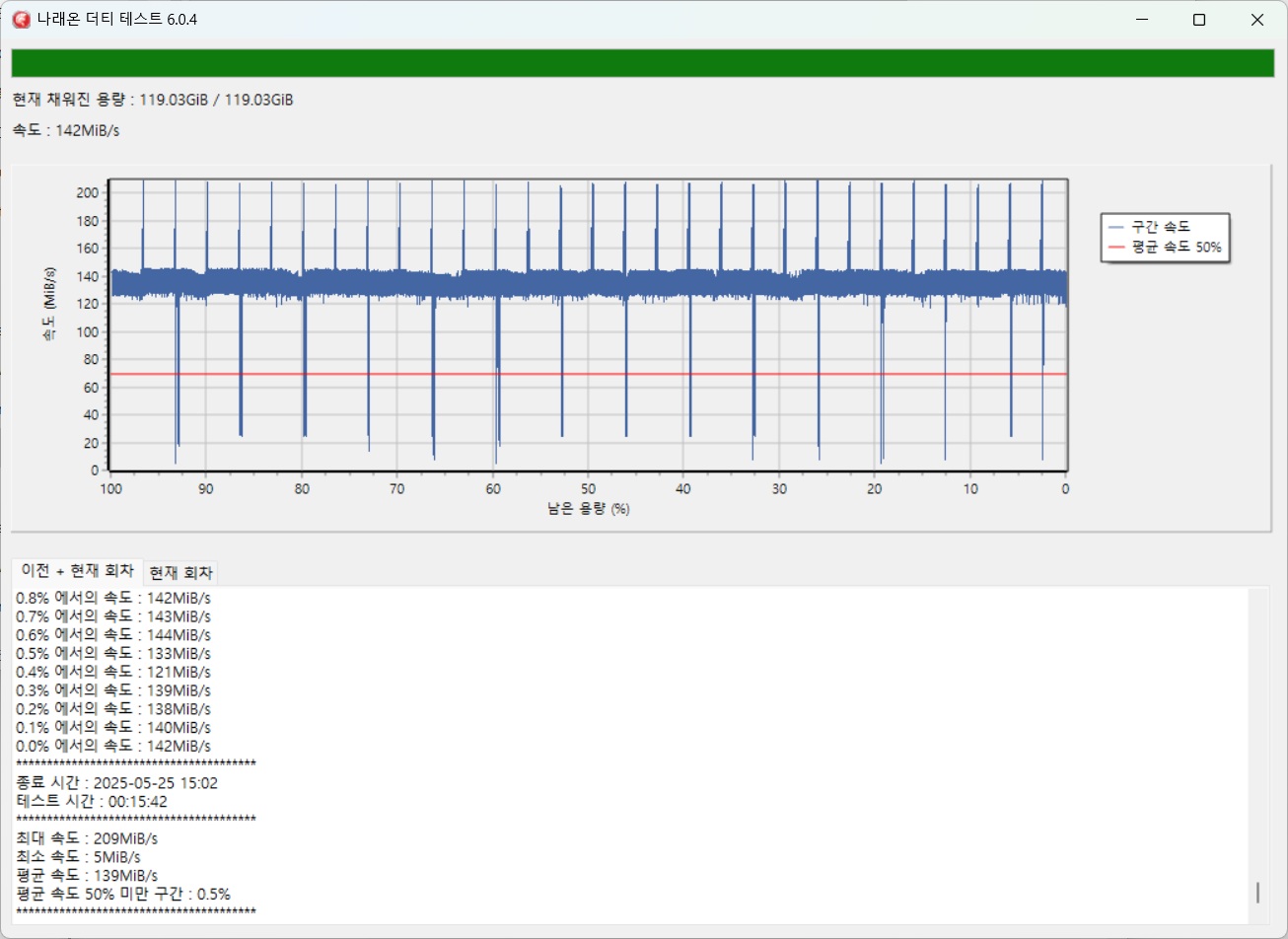Click the blue 구간 속도 legend marker
The image size is (1288, 939).
pyautogui.click(x=1117, y=227)
